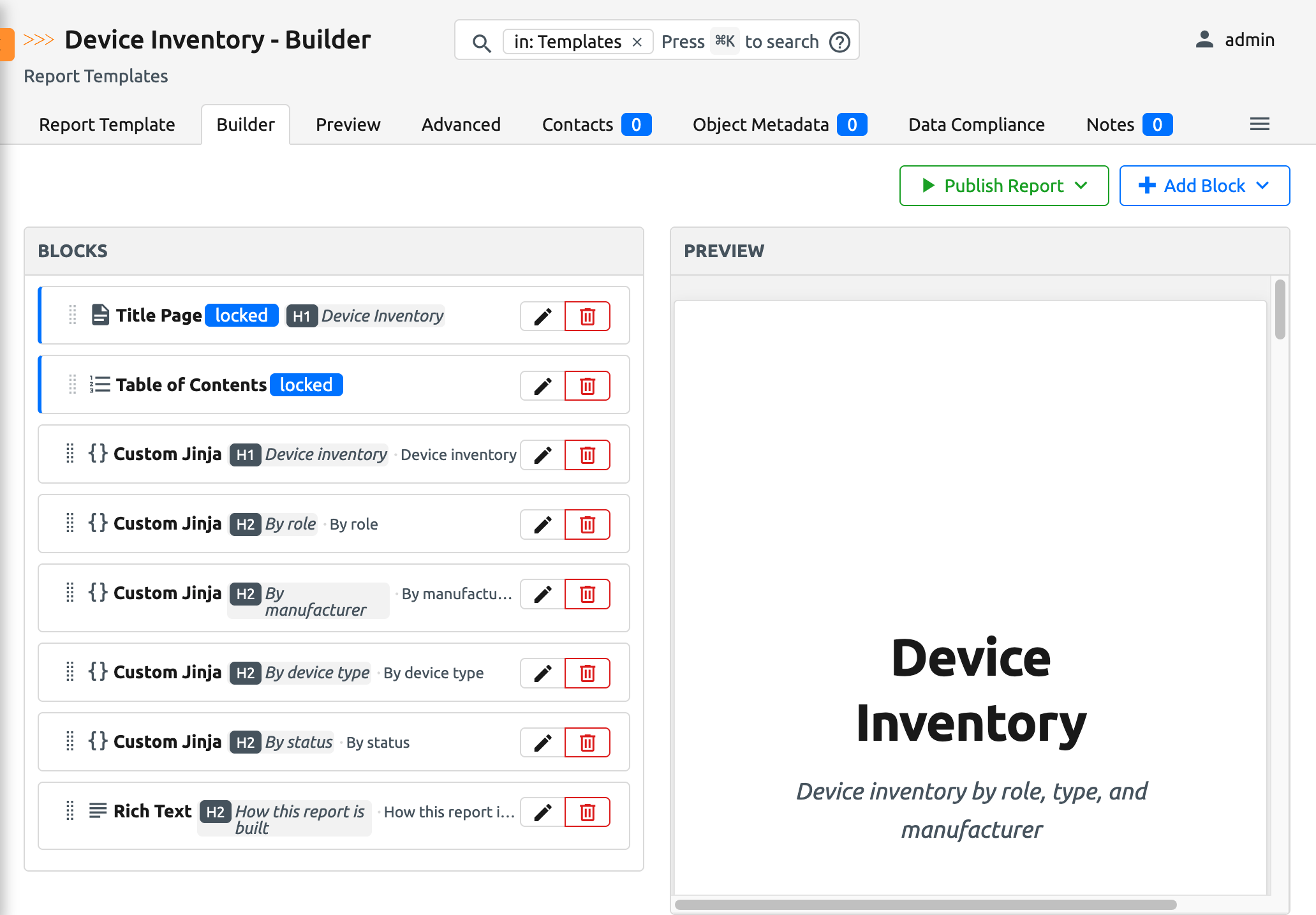The image size is (1316, 915).
Task: Open the admin user menu
Action: 1235,40
